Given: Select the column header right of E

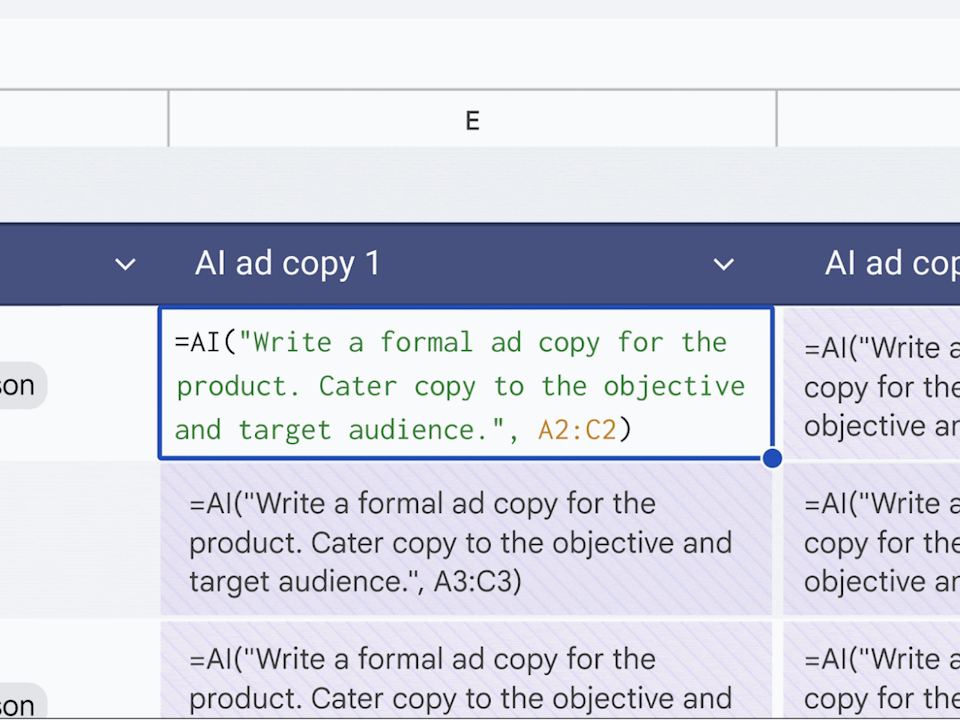Looking at the screenshot, I should click(868, 121).
